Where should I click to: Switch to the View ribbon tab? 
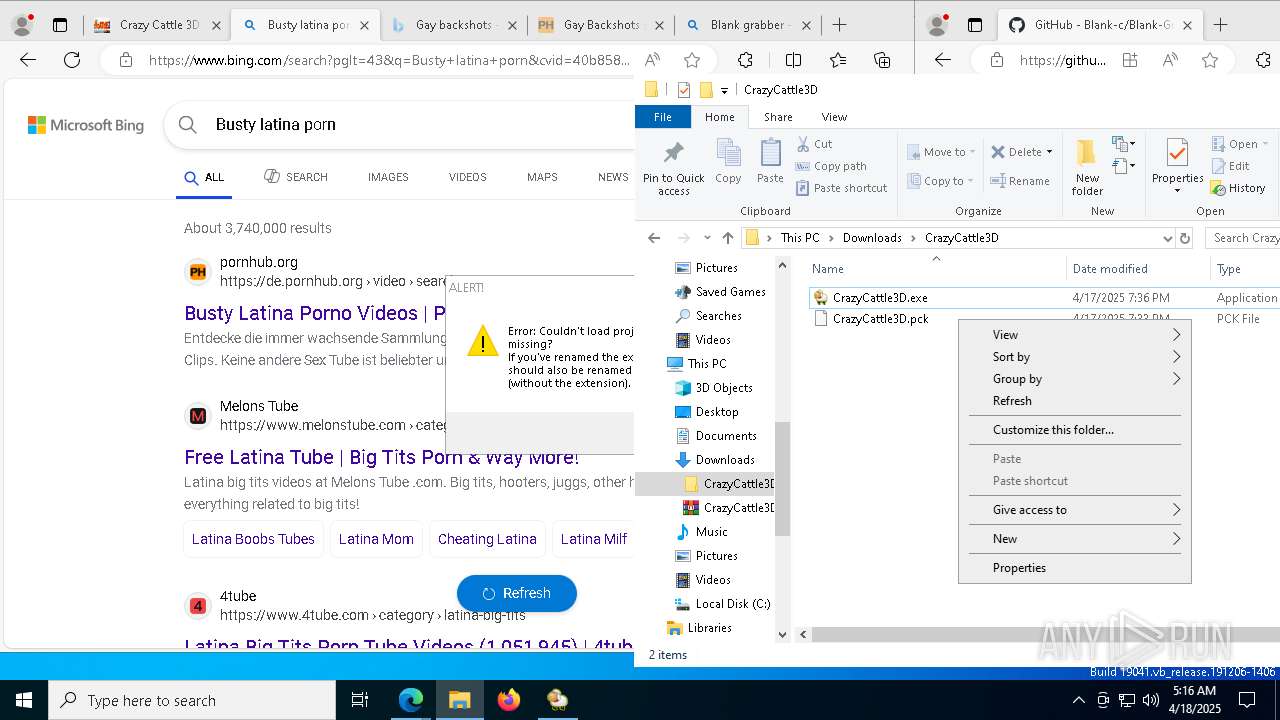pyautogui.click(x=834, y=117)
